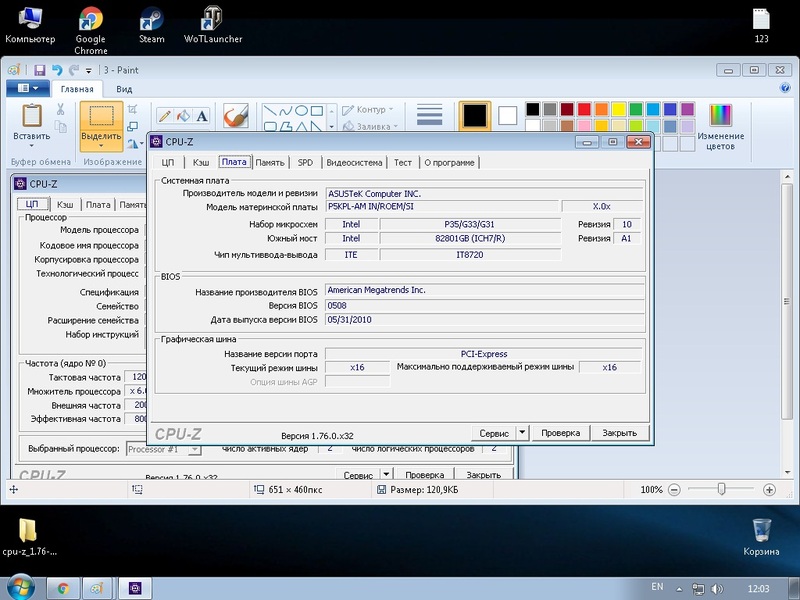Zoom in with the plus button in Paint

[769, 490]
